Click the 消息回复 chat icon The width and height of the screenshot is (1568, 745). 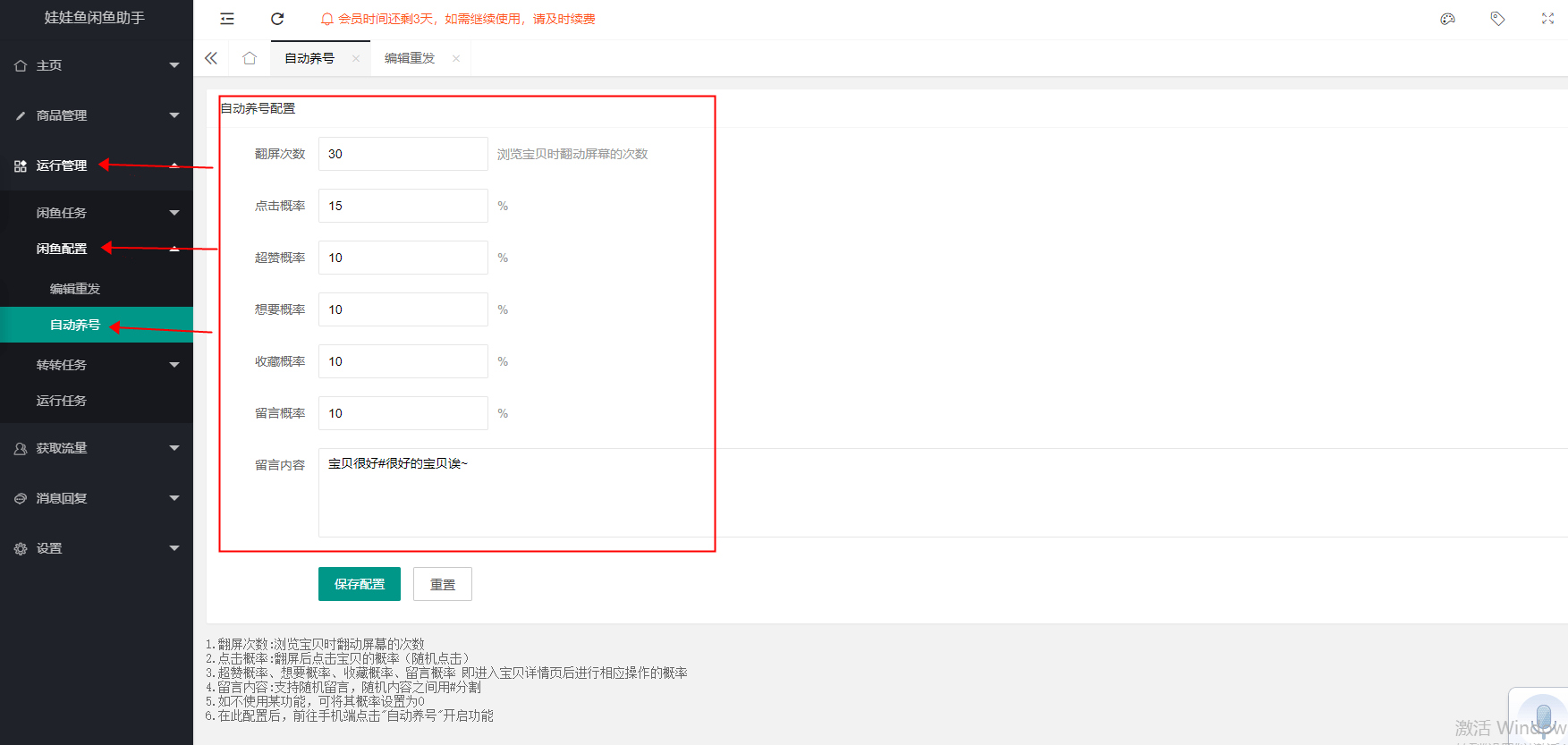(21, 498)
